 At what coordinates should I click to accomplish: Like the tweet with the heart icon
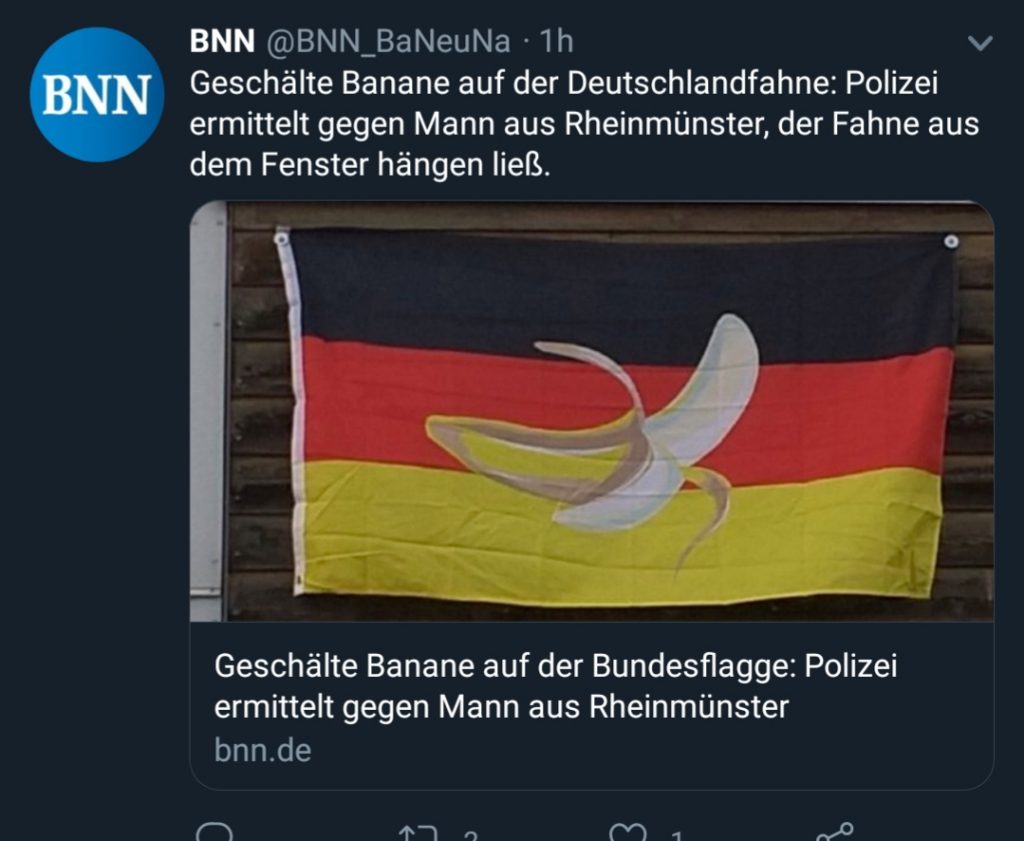628,833
